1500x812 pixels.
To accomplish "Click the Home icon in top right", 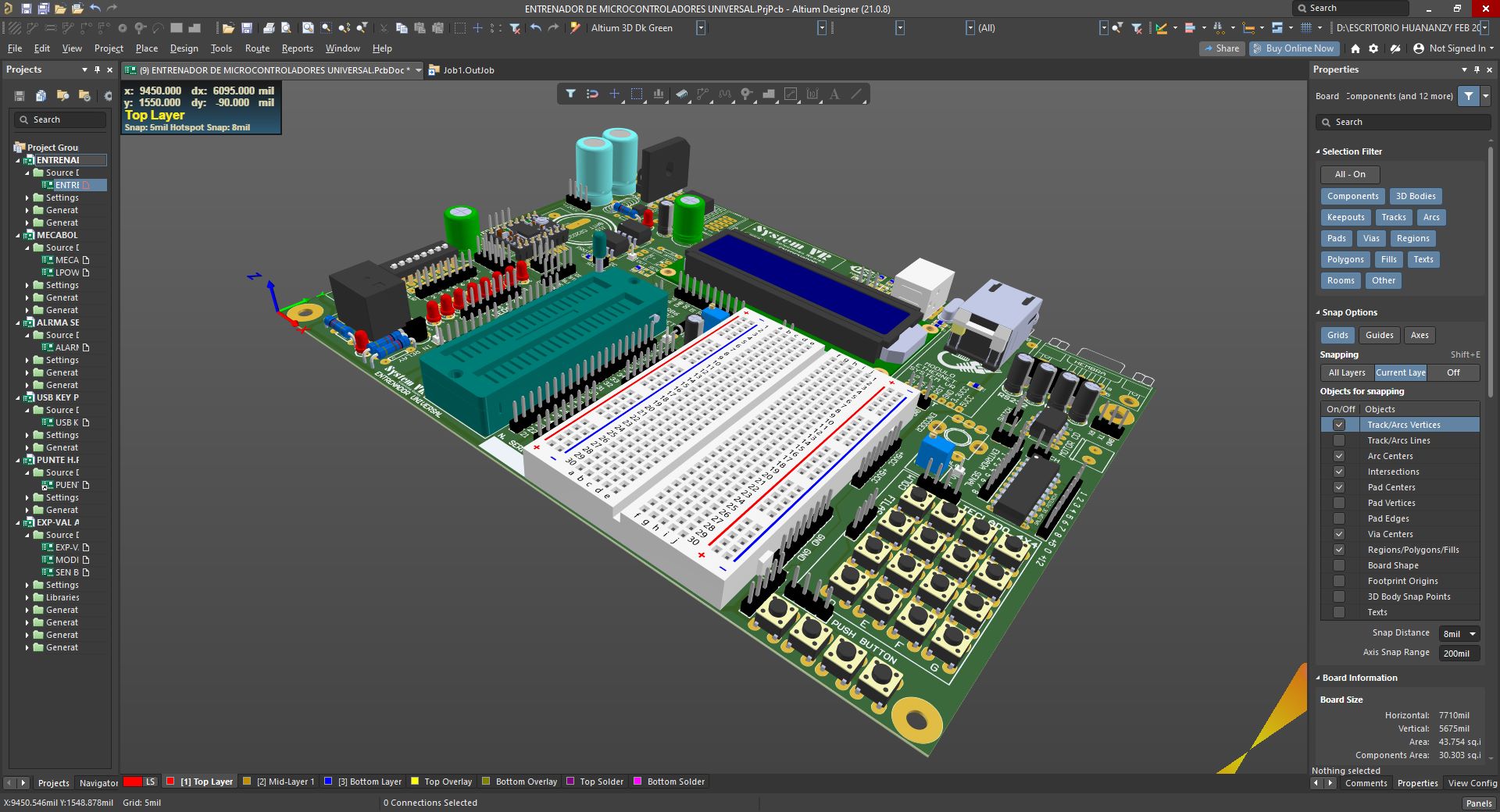I will tap(1355, 48).
